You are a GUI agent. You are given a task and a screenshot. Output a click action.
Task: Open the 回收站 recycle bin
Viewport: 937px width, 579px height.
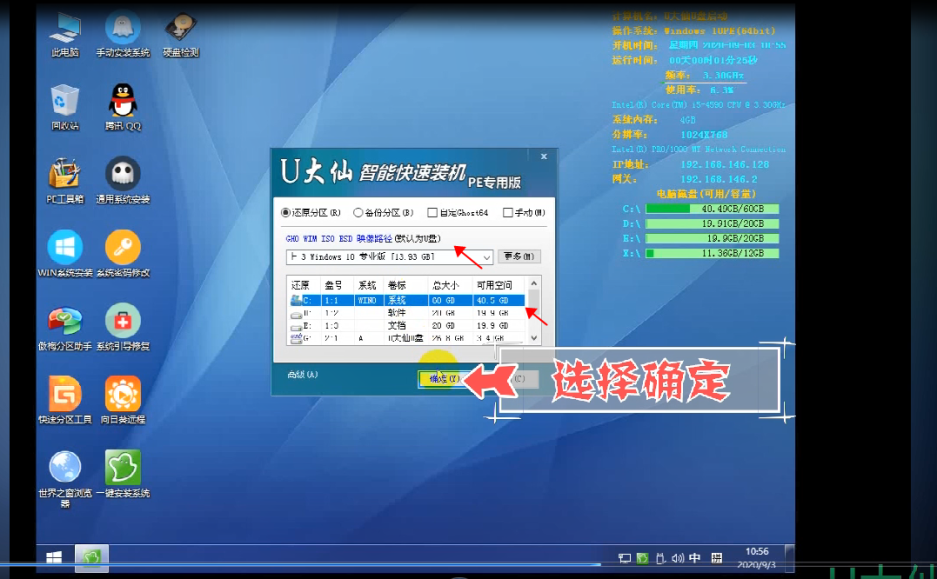[65, 108]
